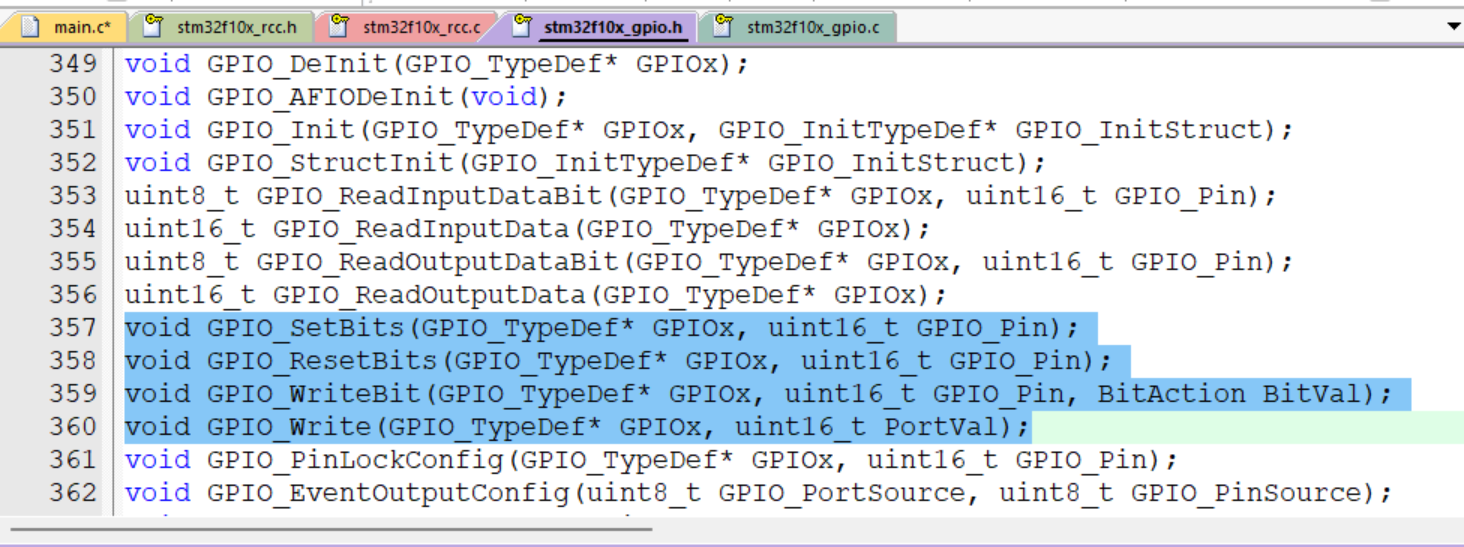Click line number 362 in the gutter
Screen dimensions: 1464x547
pyautogui.click(x=73, y=492)
